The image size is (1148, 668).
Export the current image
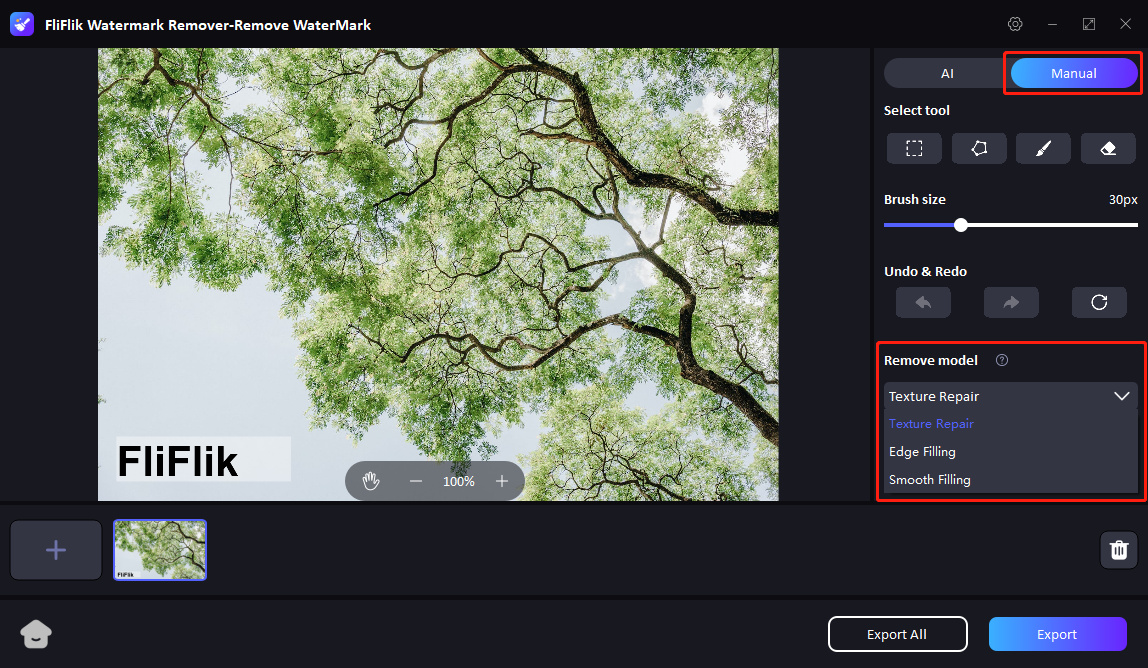[1057, 634]
